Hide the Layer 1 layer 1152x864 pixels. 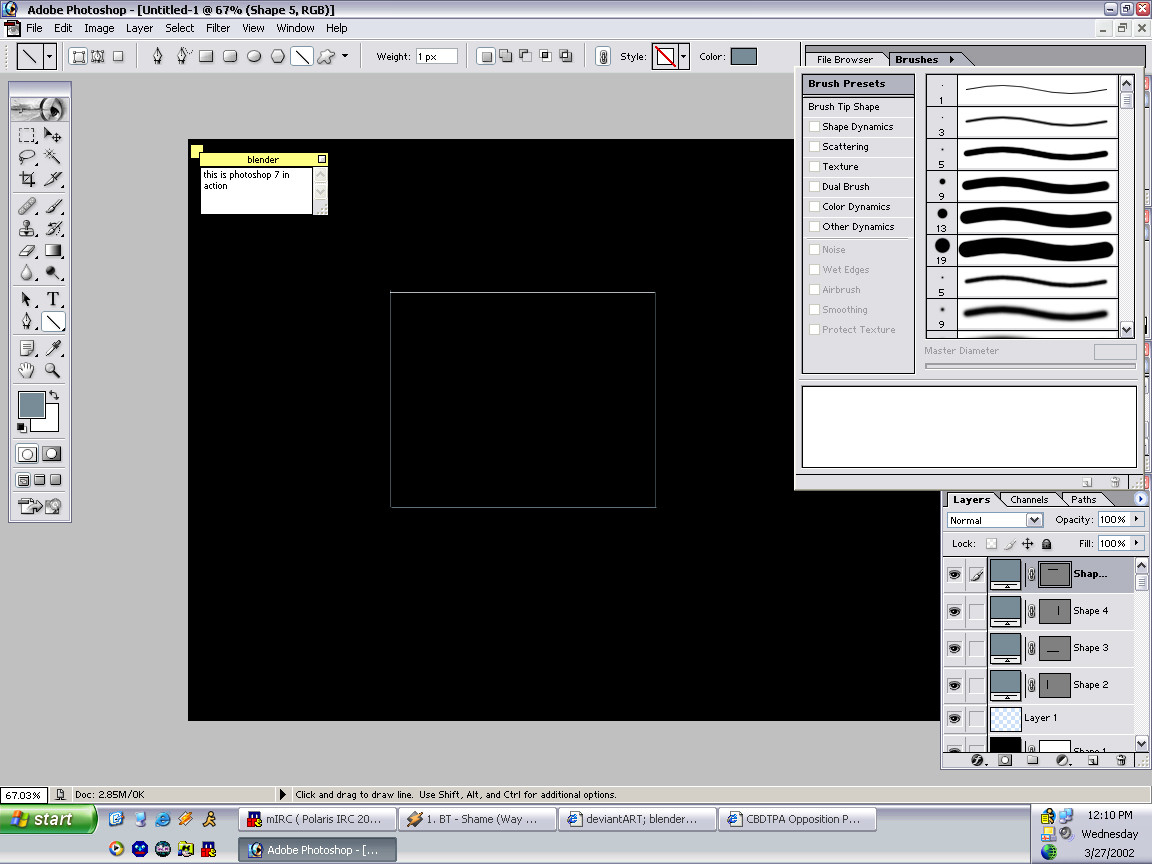click(x=954, y=719)
